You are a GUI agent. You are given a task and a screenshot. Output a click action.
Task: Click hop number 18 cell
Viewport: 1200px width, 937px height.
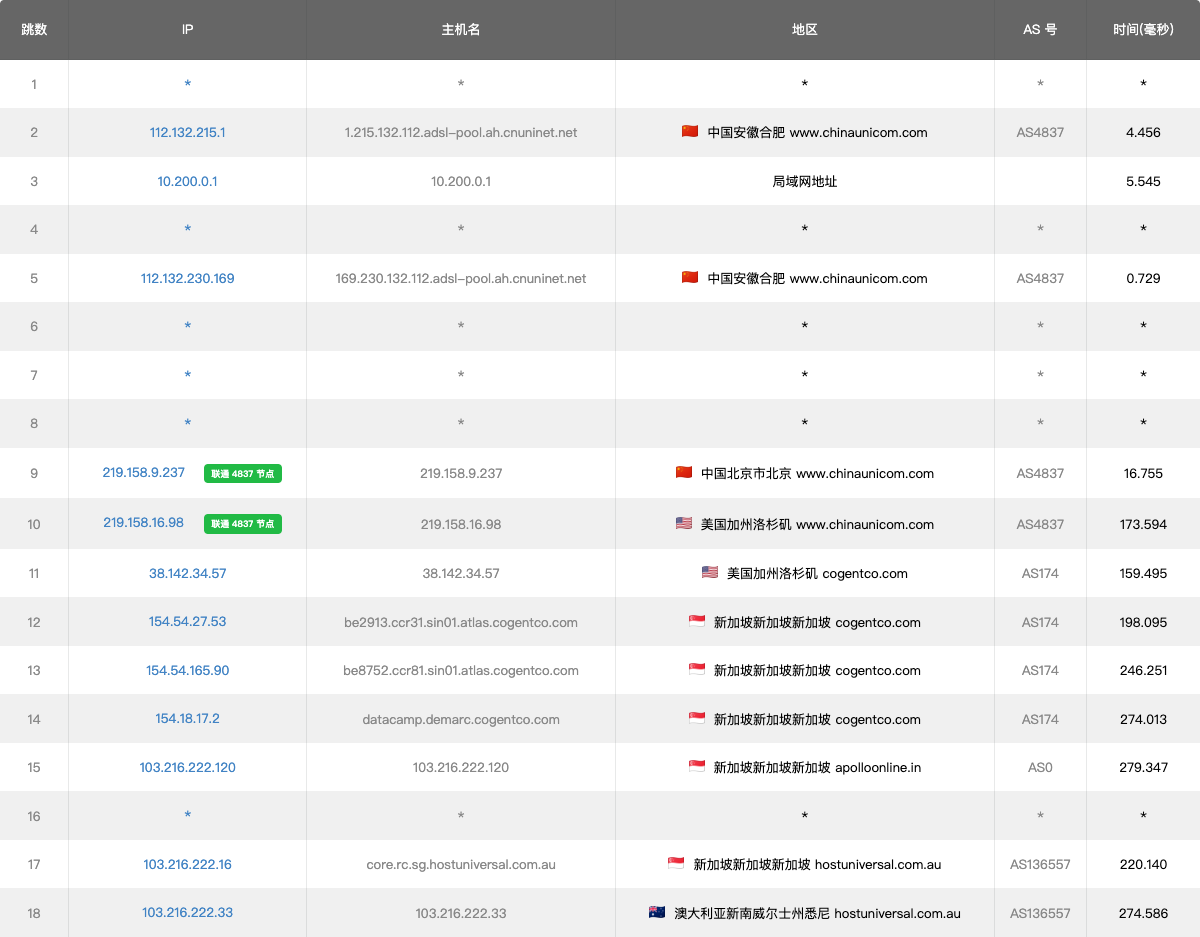(x=34, y=913)
